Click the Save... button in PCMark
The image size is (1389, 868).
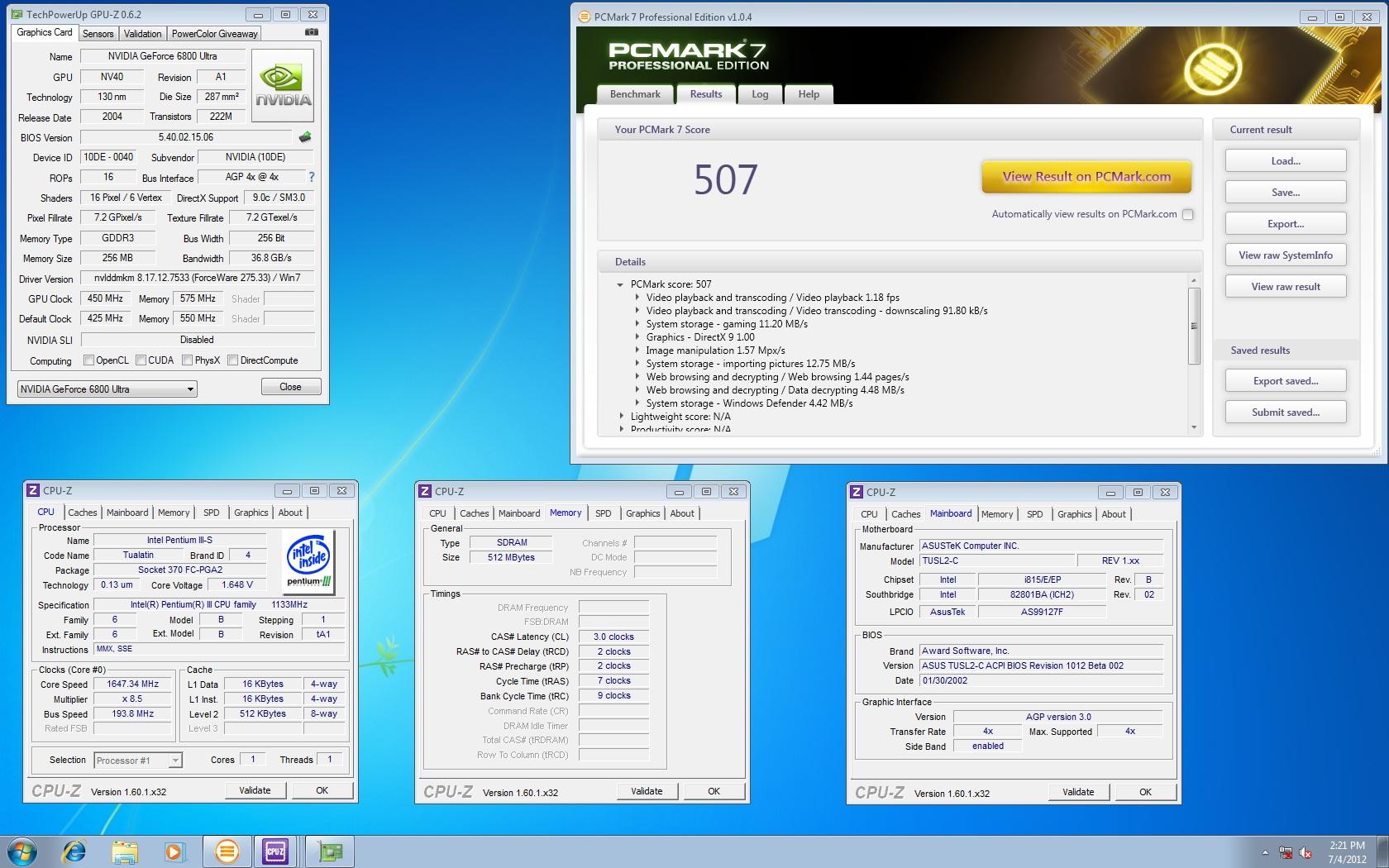point(1286,193)
